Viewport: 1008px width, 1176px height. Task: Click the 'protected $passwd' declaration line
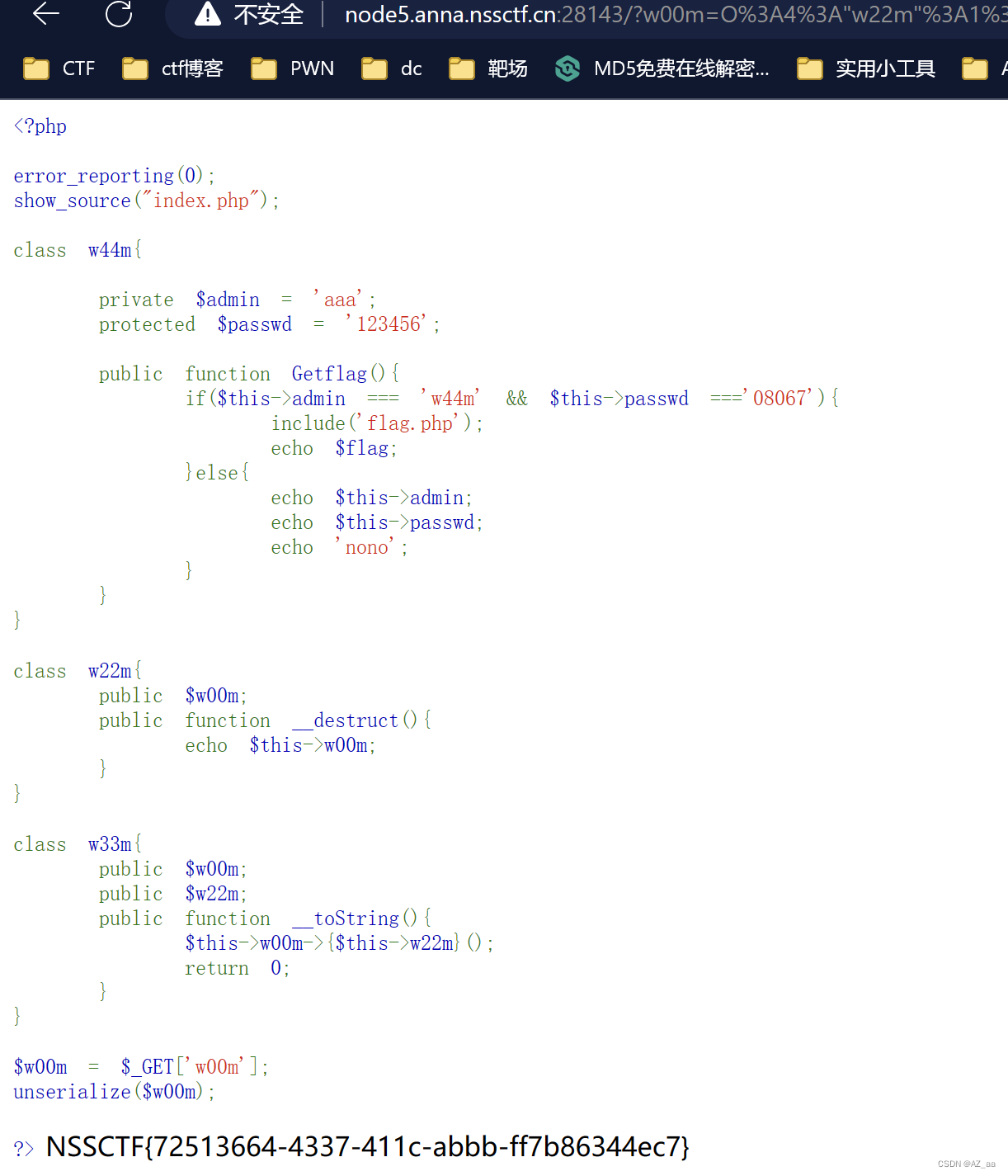coord(269,324)
